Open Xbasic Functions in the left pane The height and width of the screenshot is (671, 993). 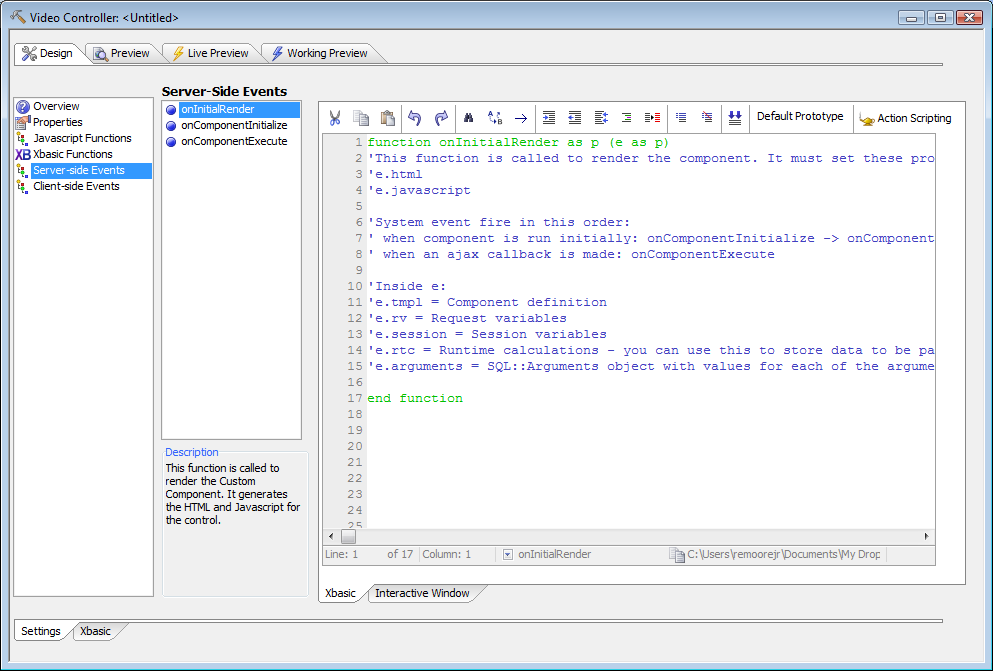pos(73,154)
